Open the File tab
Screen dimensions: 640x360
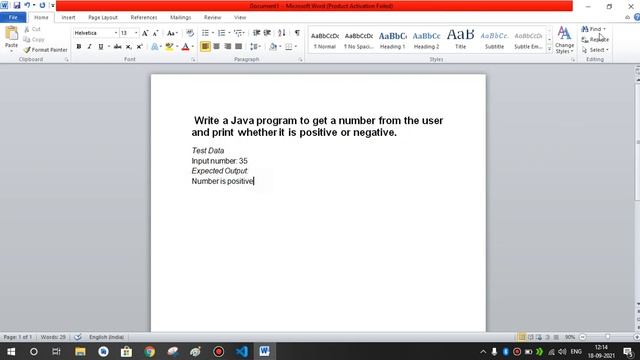coord(13,18)
